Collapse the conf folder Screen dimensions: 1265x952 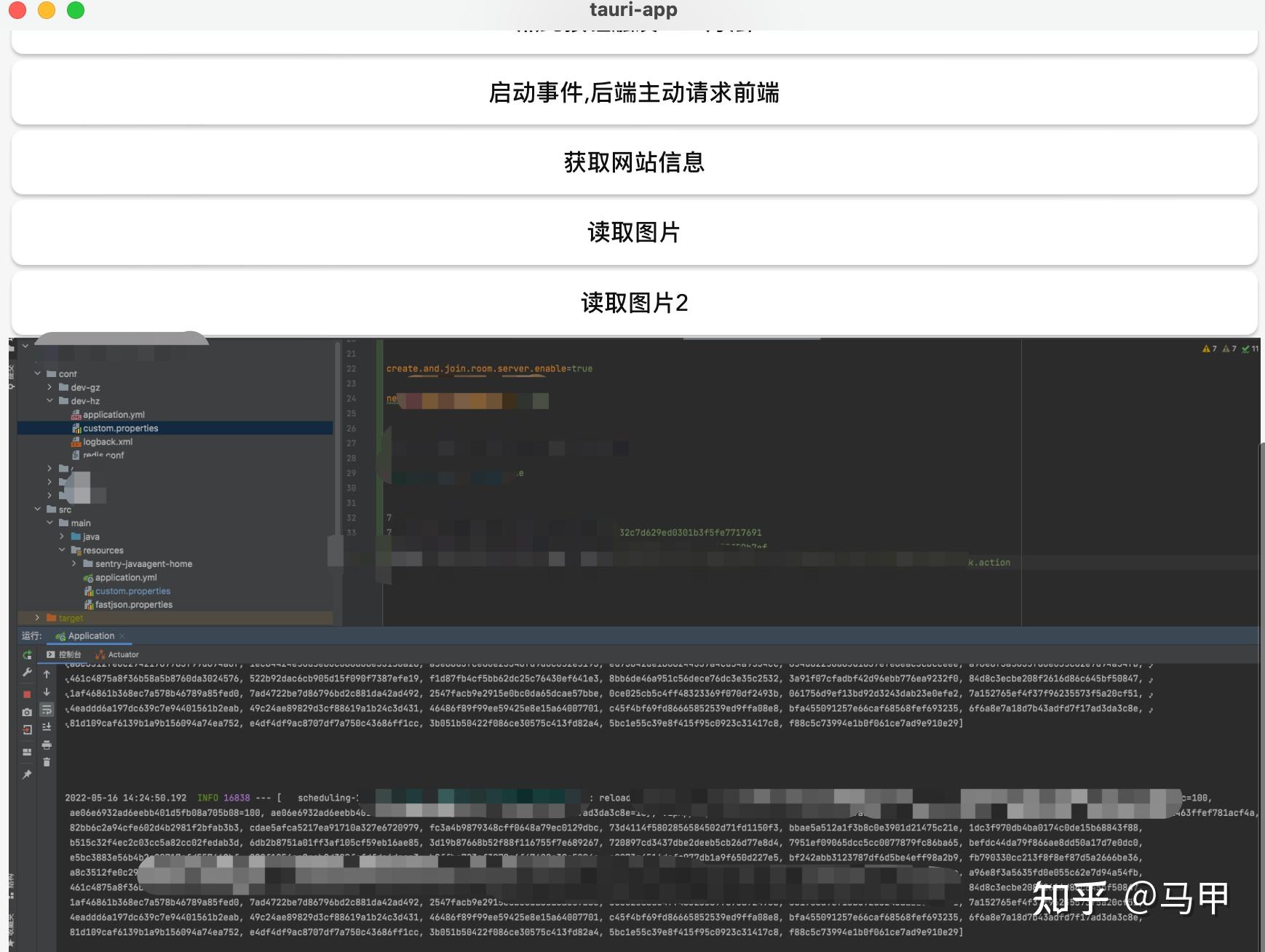click(x=38, y=373)
